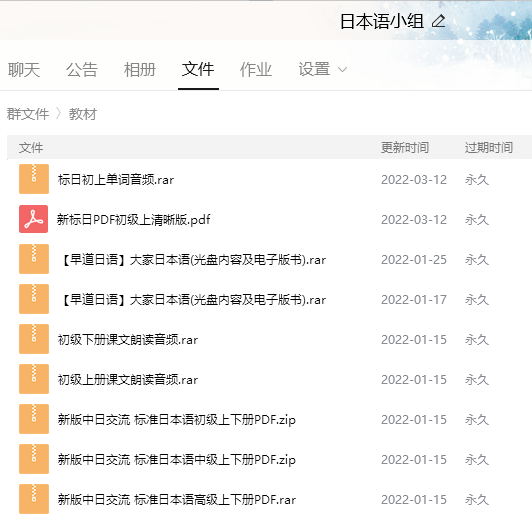Click the archive icon for 标日初上单词音频.rar
Viewport: 532px width, 532px height.
[34, 179]
